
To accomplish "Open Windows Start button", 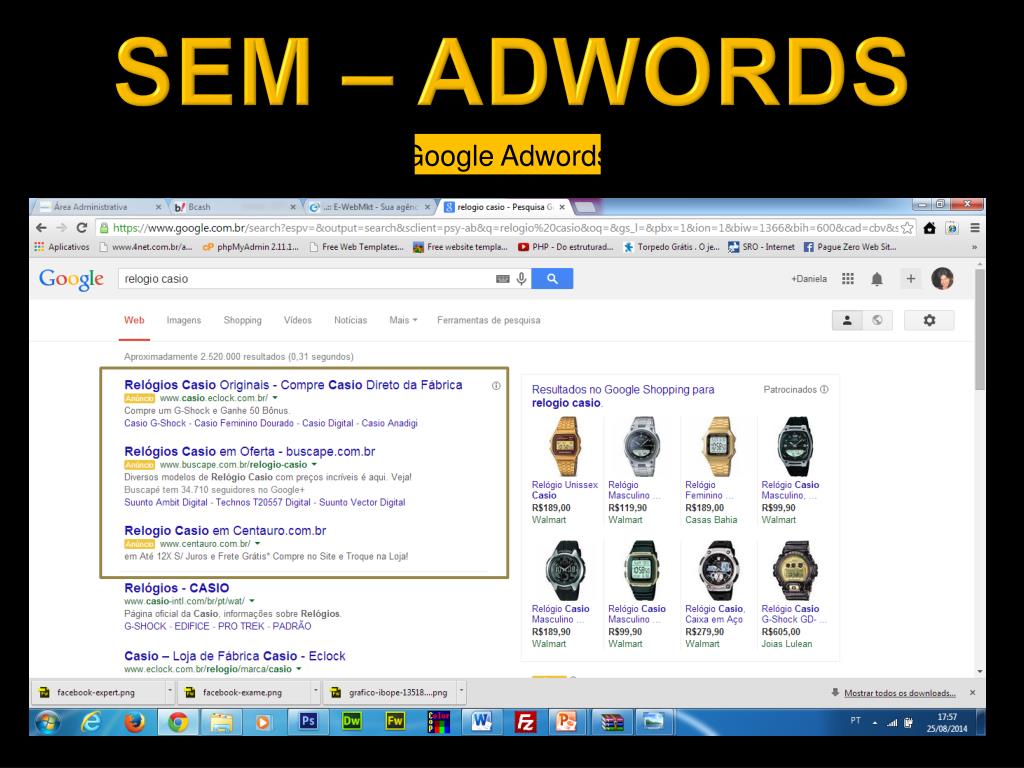I will point(48,722).
